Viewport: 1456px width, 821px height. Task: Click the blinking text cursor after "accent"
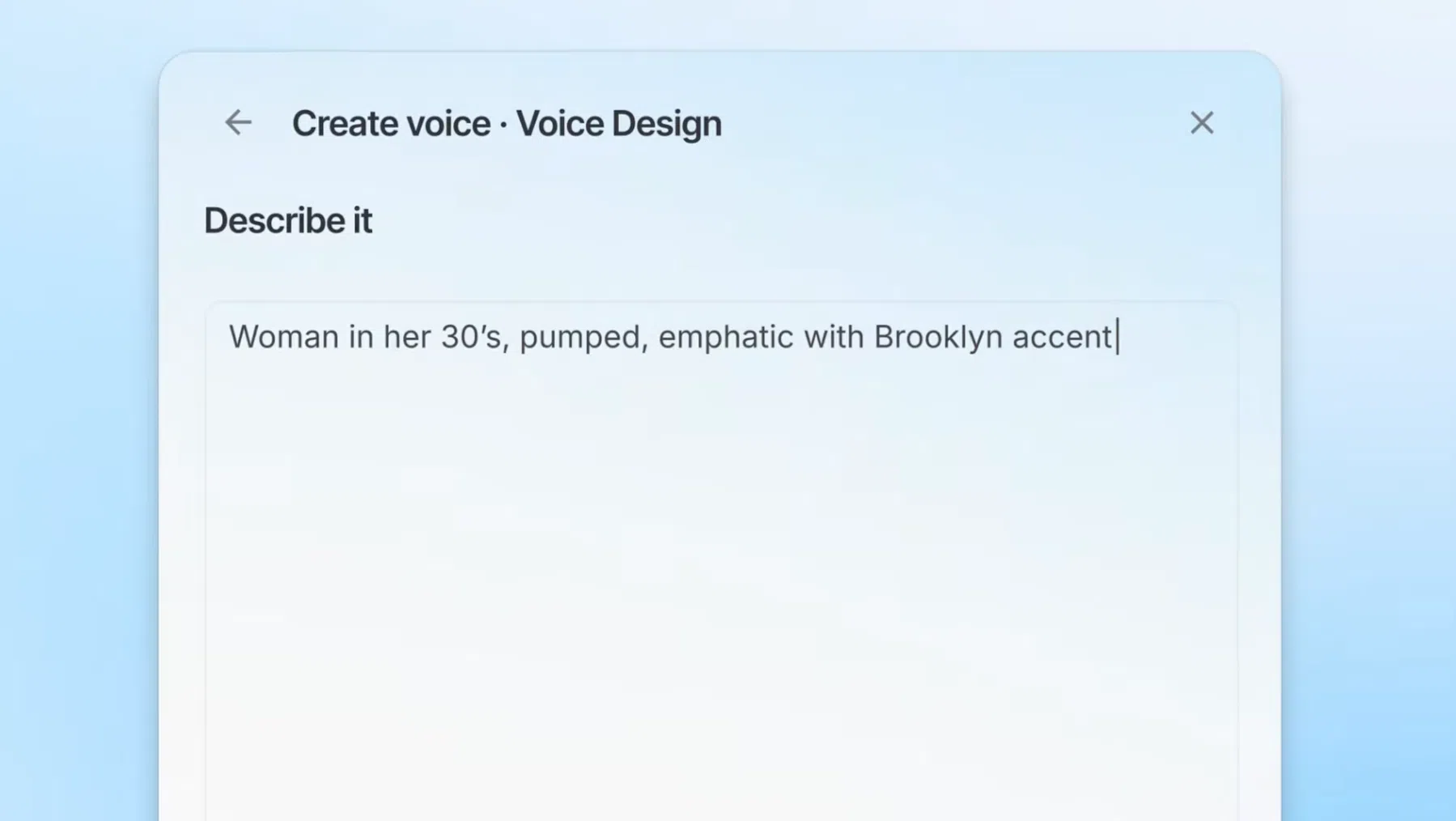[1118, 337]
